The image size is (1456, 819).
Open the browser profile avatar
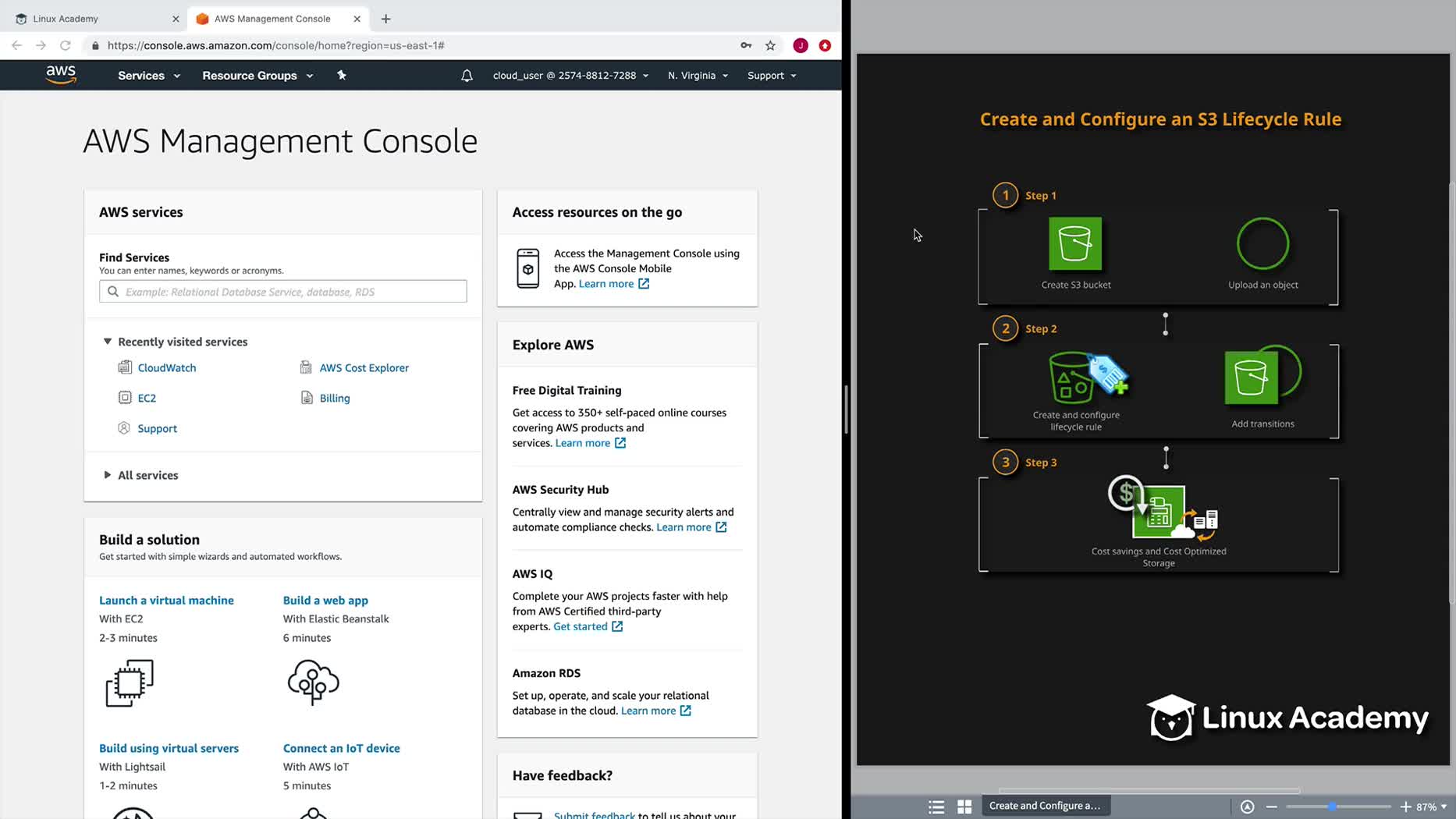pyautogui.click(x=801, y=45)
